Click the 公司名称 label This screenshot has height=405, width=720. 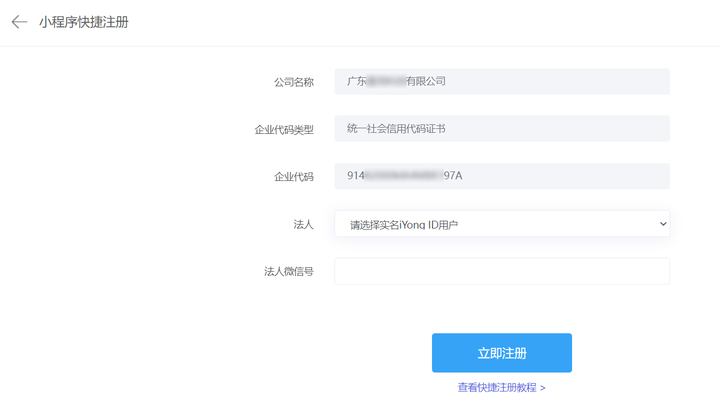[x=294, y=82]
